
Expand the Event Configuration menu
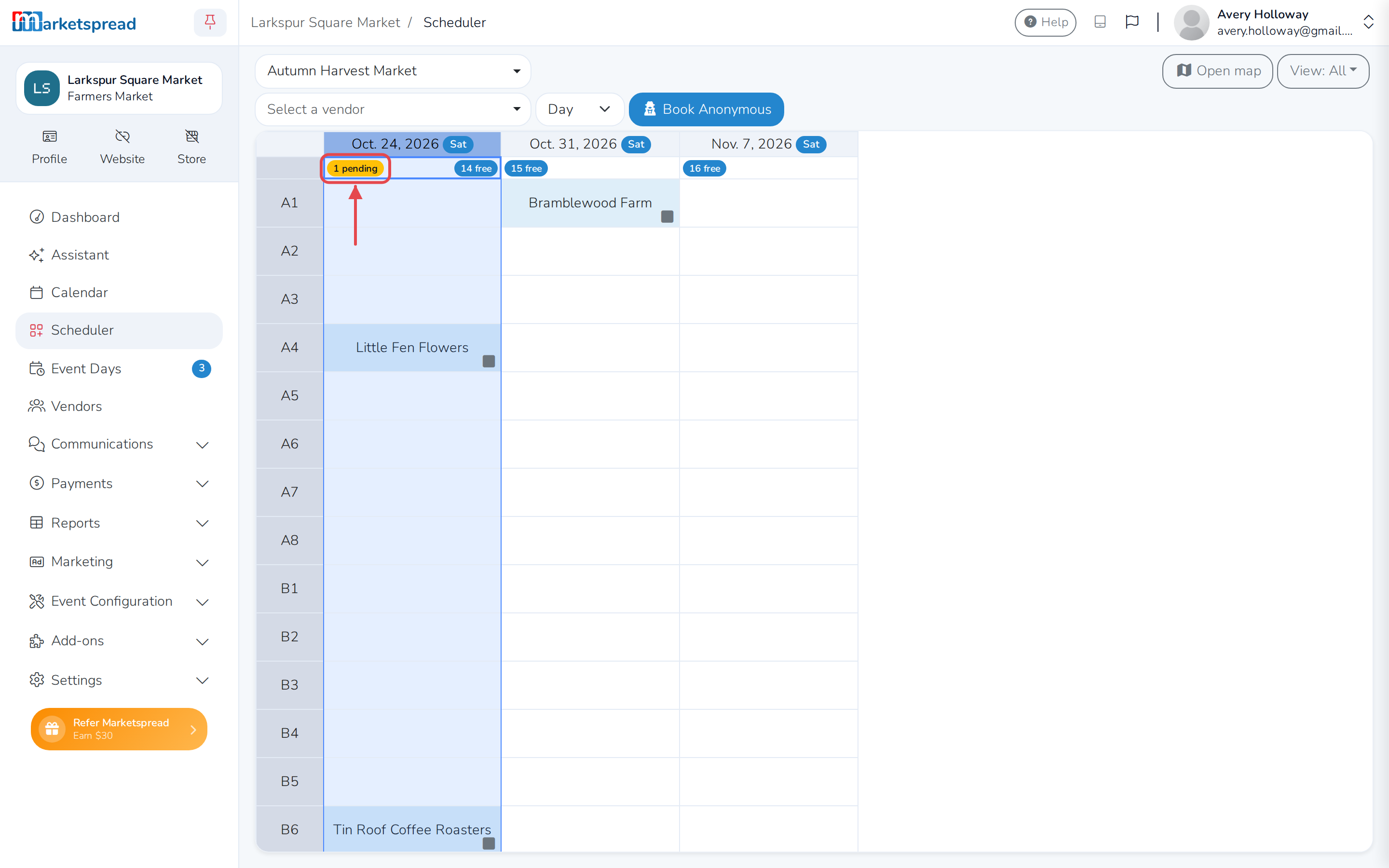[119, 601]
